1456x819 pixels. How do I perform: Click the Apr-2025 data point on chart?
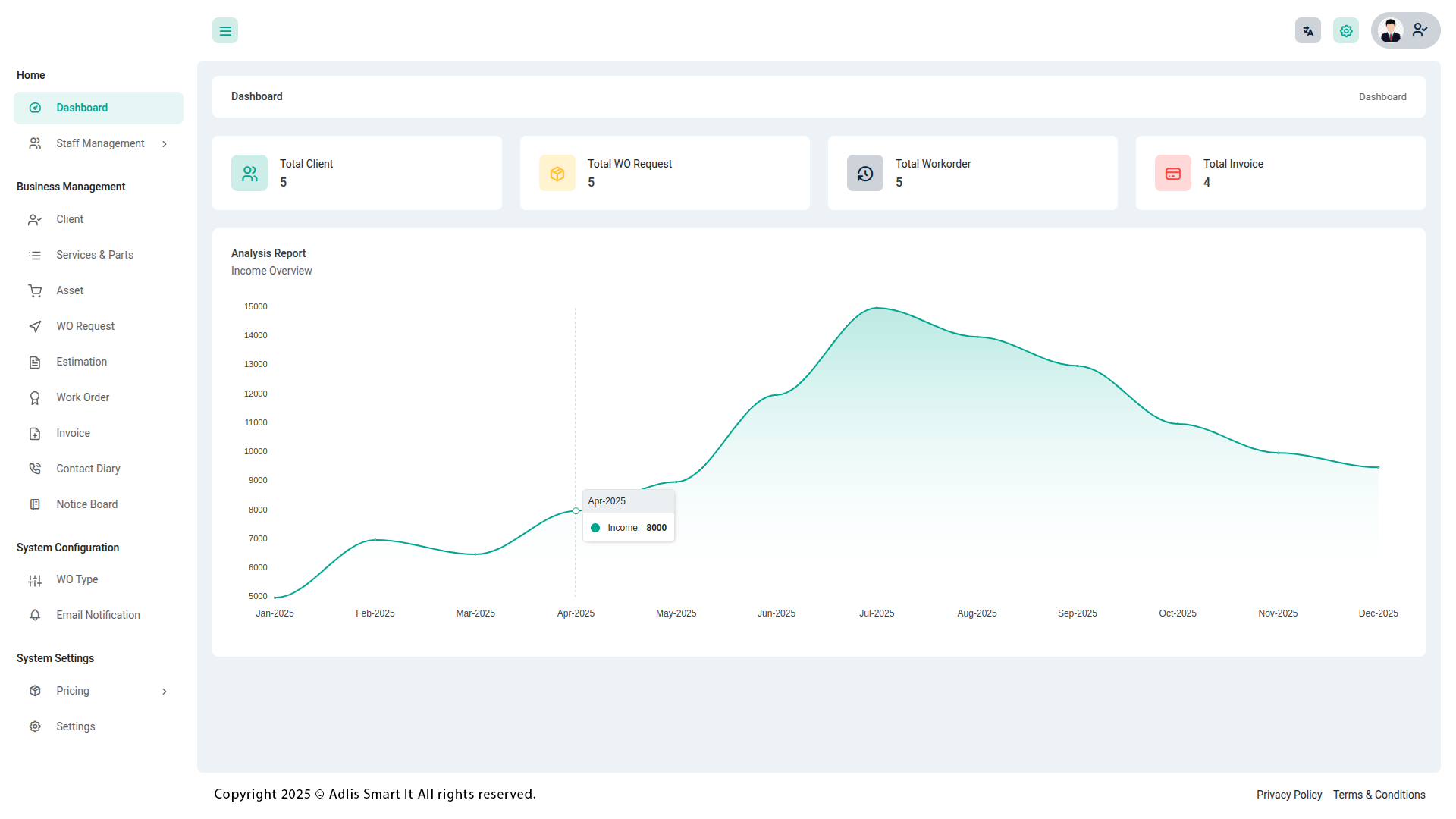click(x=576, y=511)
